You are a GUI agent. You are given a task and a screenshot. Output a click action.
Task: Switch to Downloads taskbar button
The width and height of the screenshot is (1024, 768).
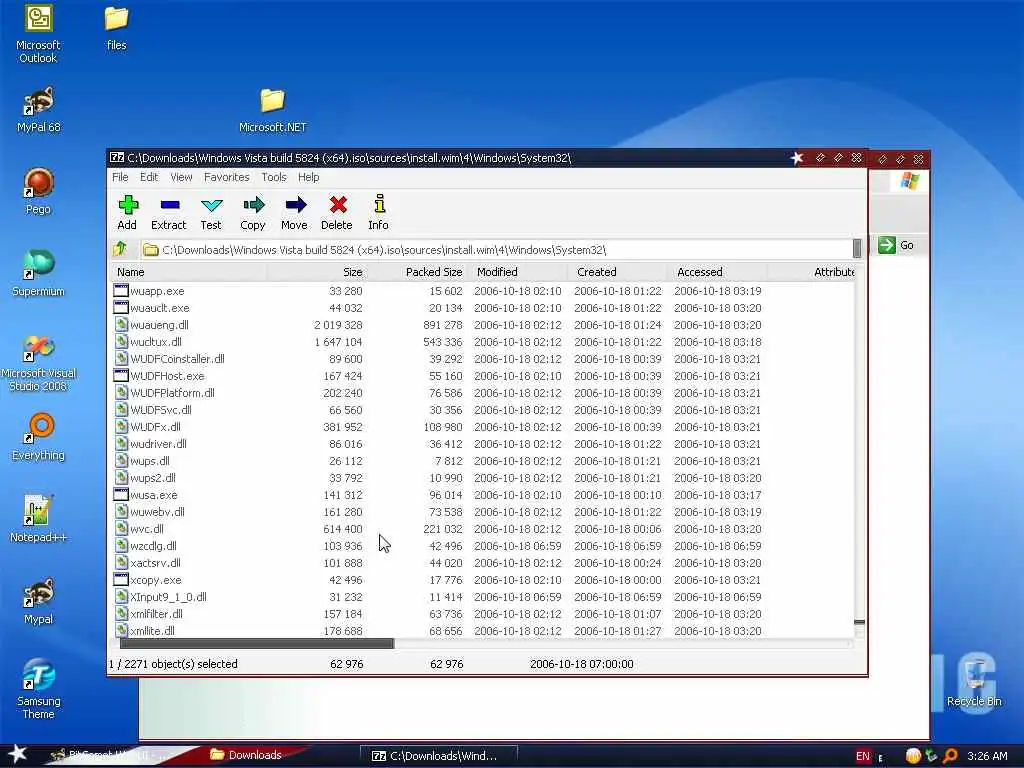tap(247, 755)
